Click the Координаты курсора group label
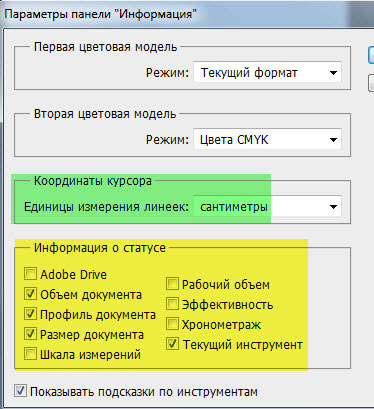 [93, 181]
